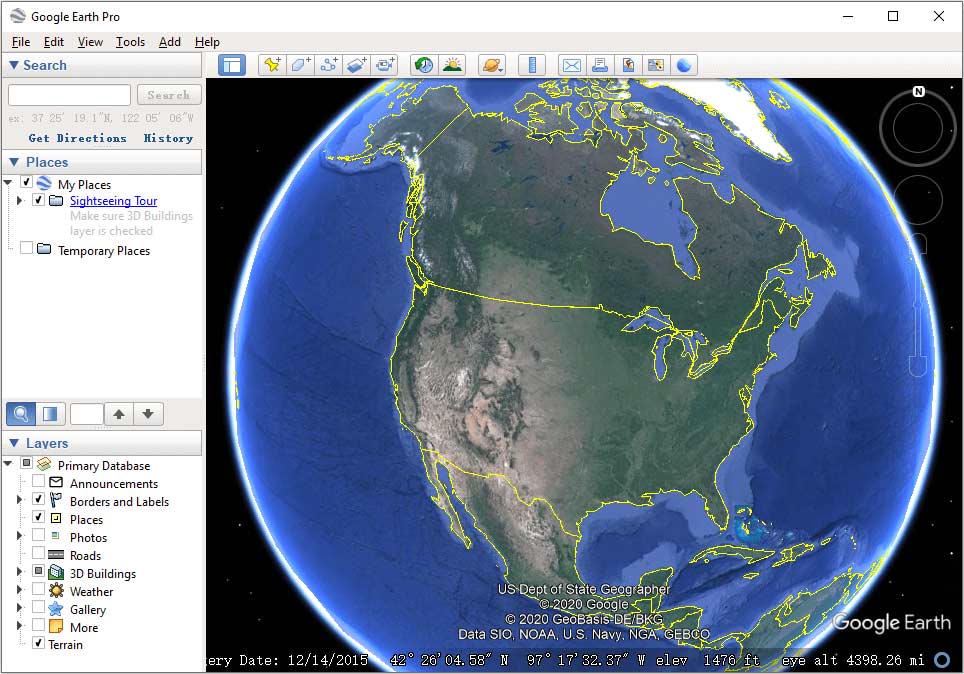Open the Add menu
Screen dimensions: 964x674
(170, 42)
